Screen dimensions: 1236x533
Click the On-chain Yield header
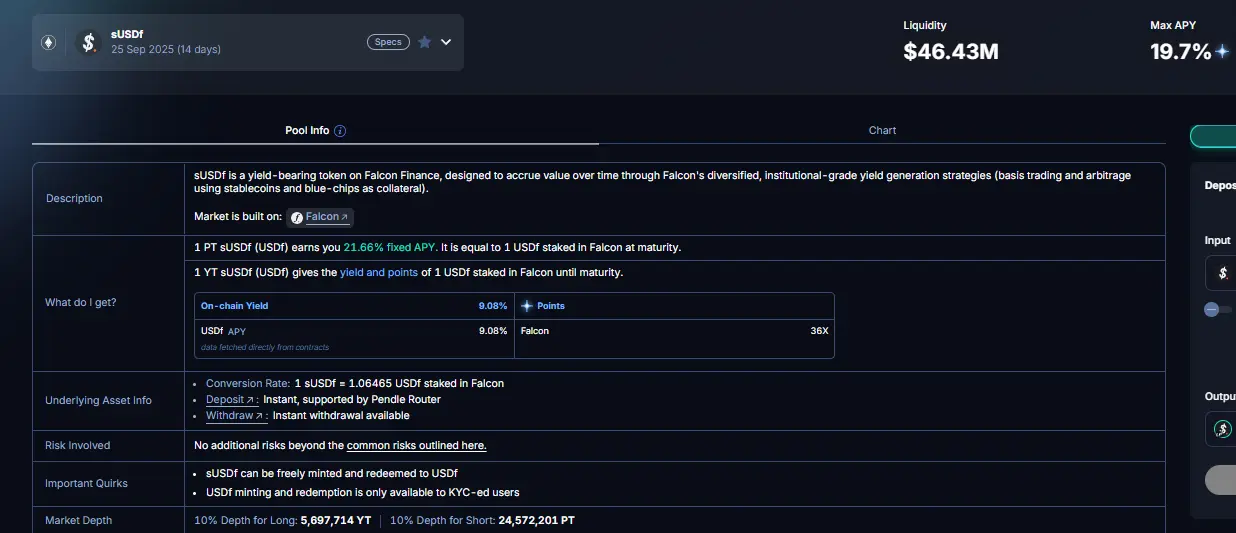[234, 306]
